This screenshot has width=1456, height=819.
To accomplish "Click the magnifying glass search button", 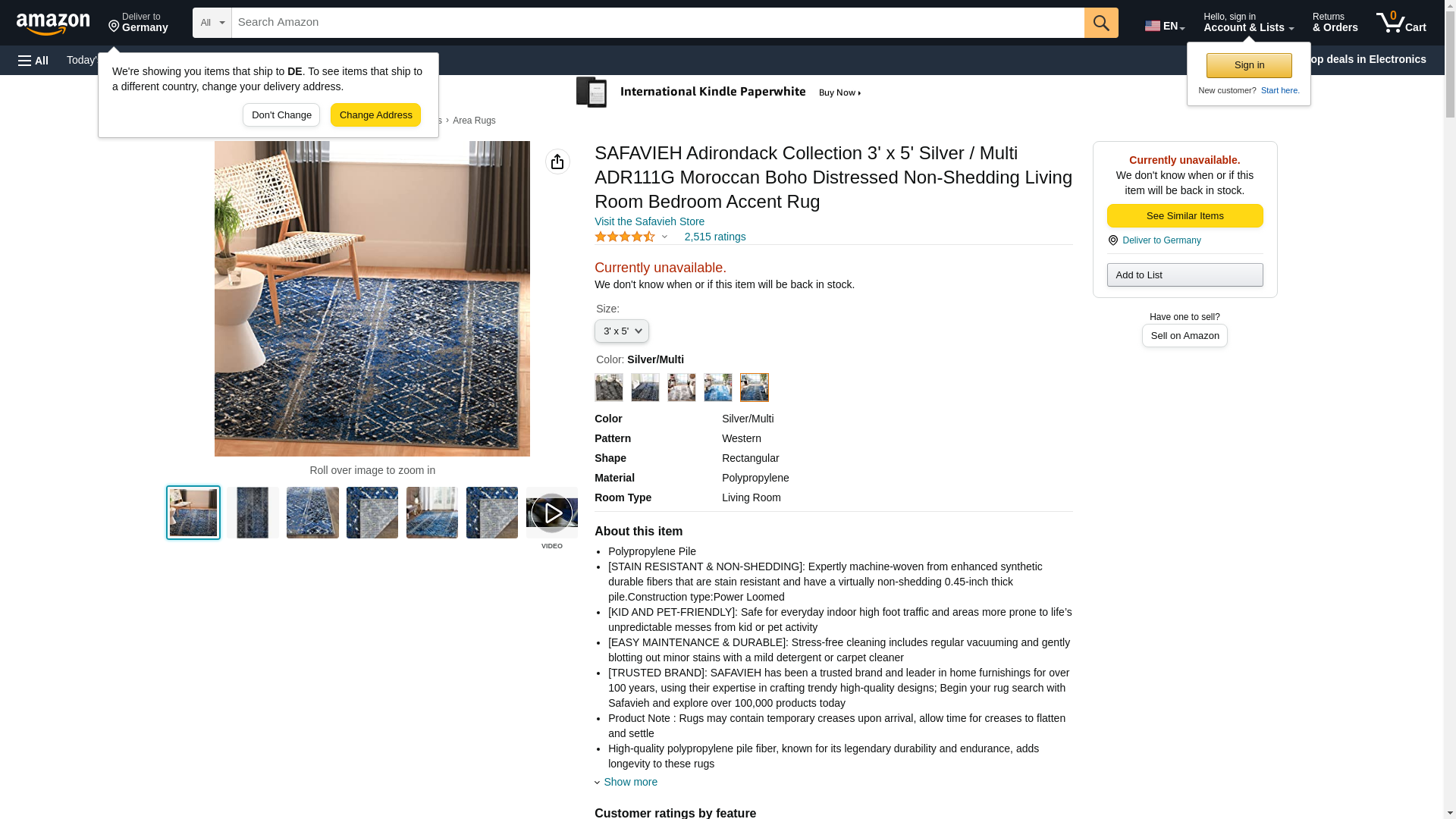I will (x=1100, y=23).
